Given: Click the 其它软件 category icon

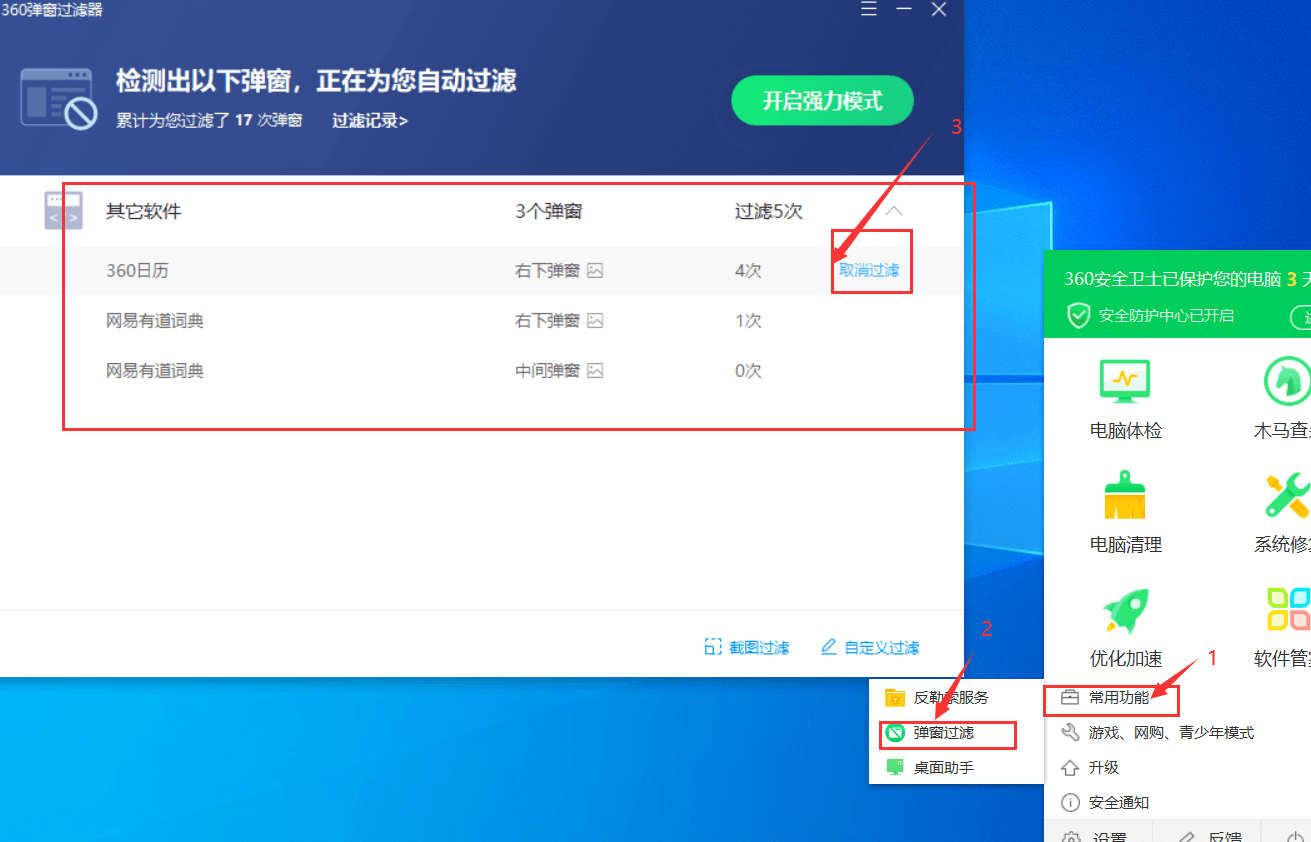Looking at the screenshot, I should click(x=64, y=211).
